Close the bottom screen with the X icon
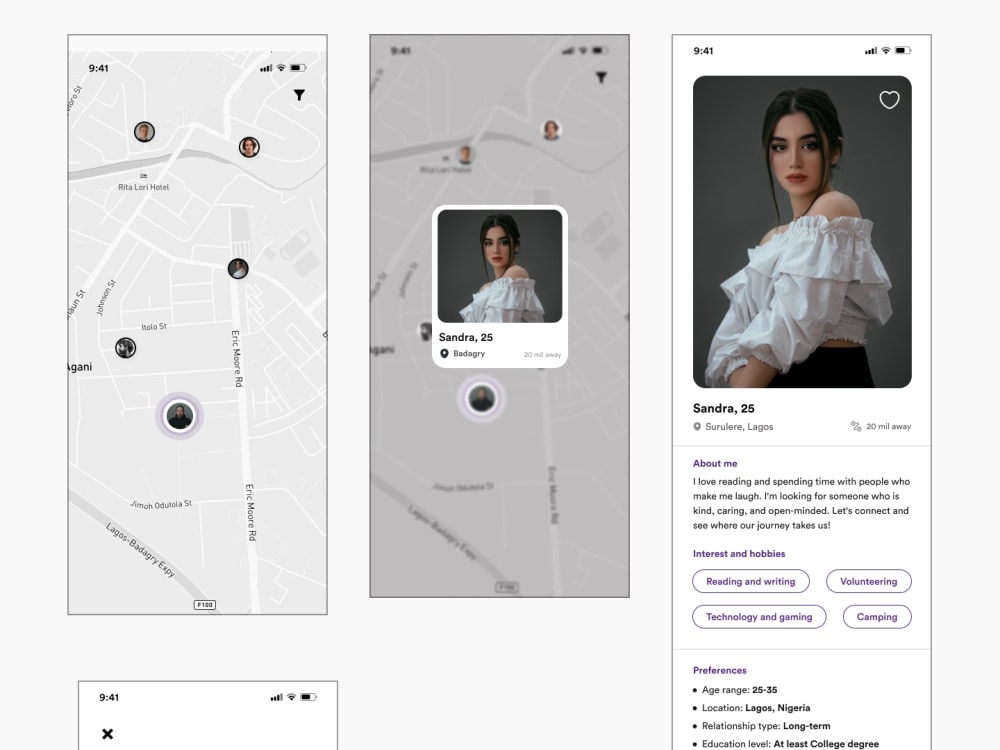 coord(108,734)
